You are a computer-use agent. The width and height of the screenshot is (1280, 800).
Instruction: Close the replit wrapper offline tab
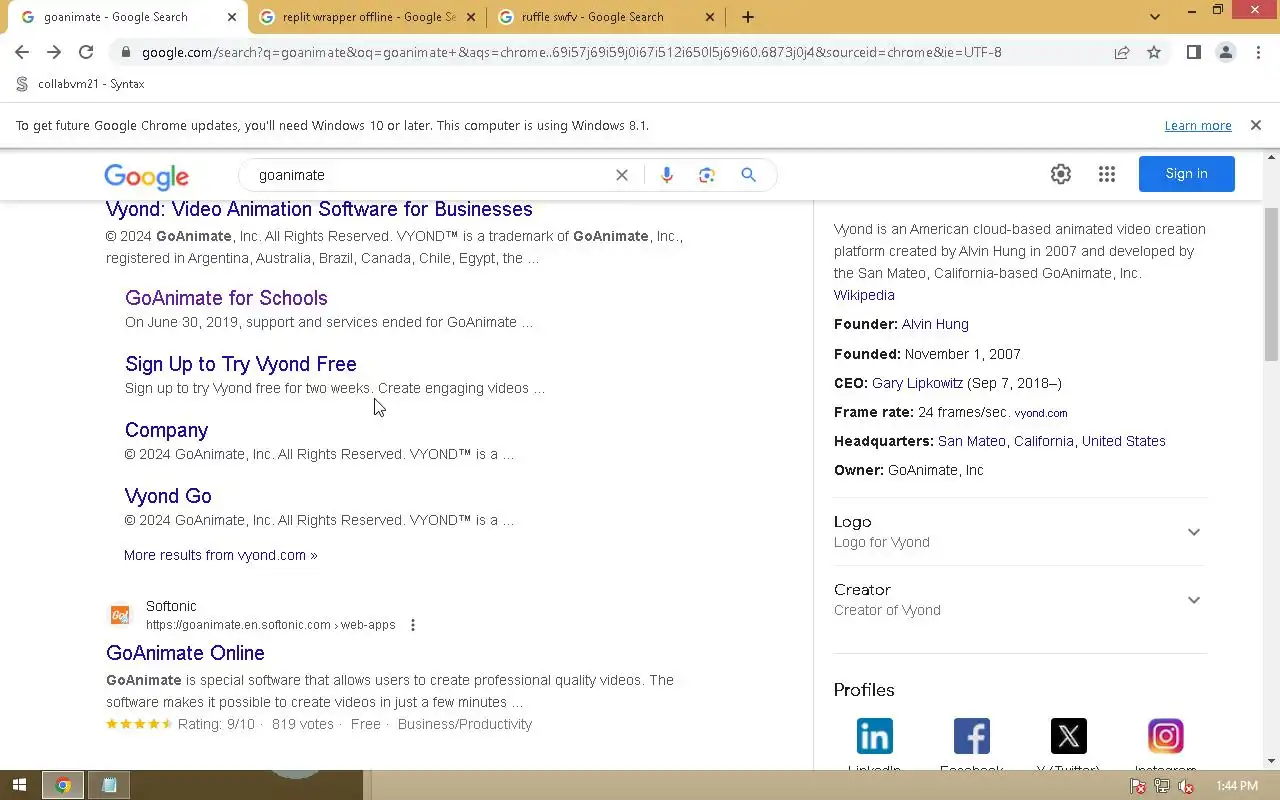(471, 17)
